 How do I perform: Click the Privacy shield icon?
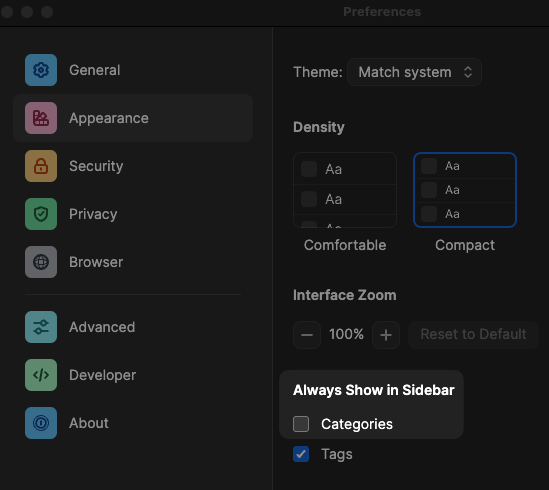pos(41,214)
